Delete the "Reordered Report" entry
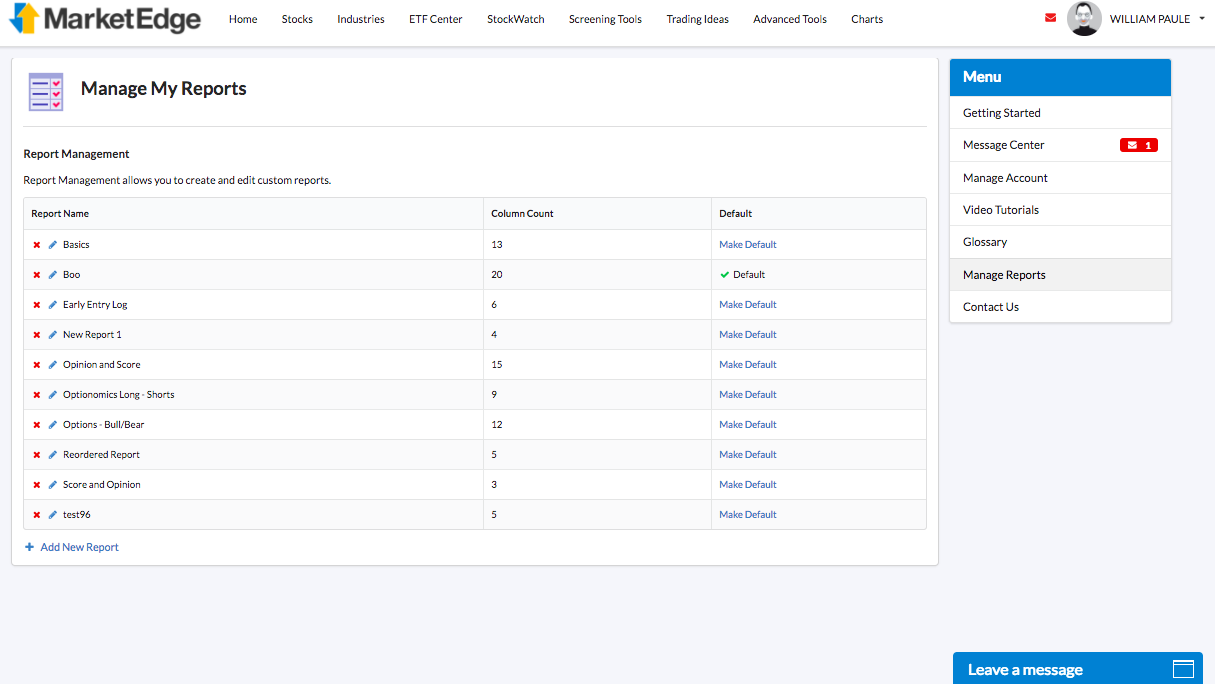 [37, 454]
